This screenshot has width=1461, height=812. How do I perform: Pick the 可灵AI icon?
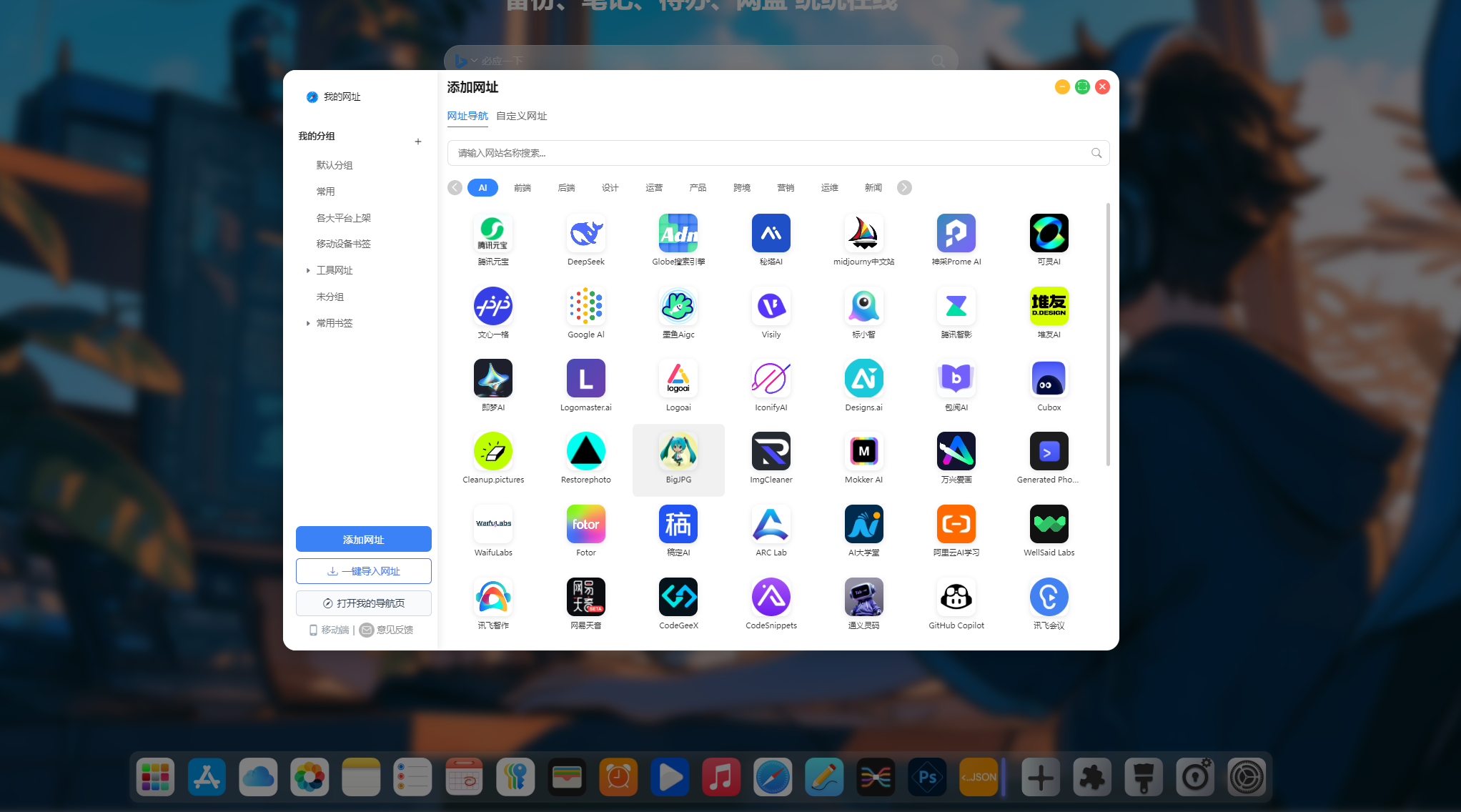point(1049,233)
